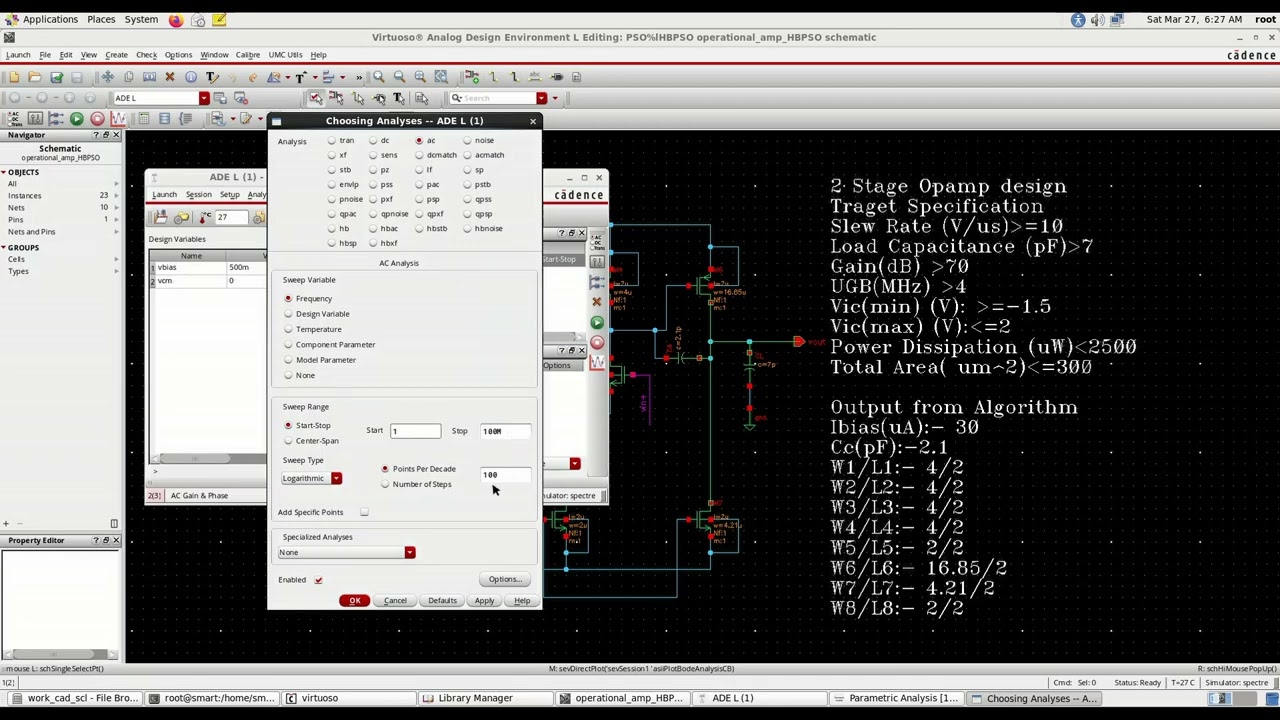This screenshot has width=1280, height=720.
Task: Expand the Instances entry in the Navigator
Action: pyautogui.click(x=116, y=196)
